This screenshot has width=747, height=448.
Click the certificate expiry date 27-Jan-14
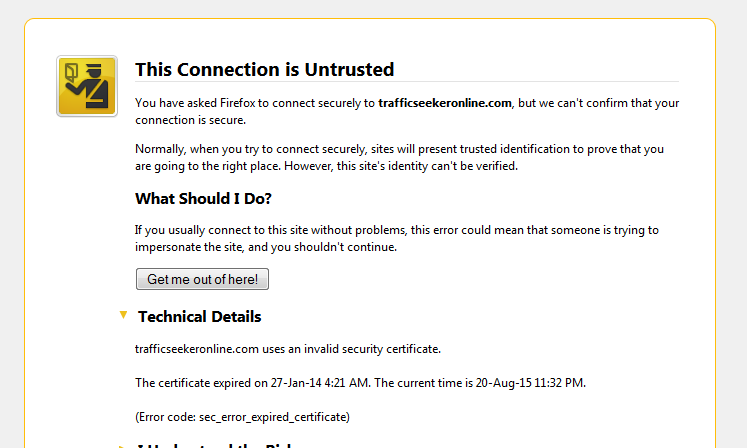(296, 383)
